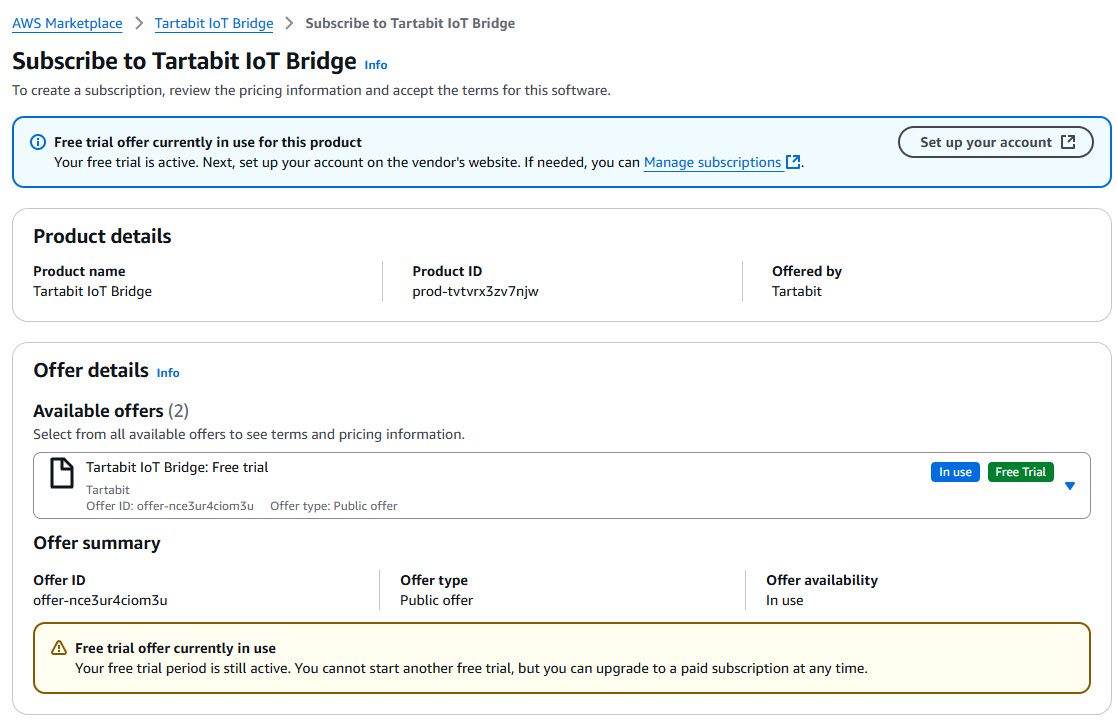Screen dimensions: 1118x720
Task: Click current breadcrumb Subscribe to Tartabit IoT Bridge
Action: 410,24
